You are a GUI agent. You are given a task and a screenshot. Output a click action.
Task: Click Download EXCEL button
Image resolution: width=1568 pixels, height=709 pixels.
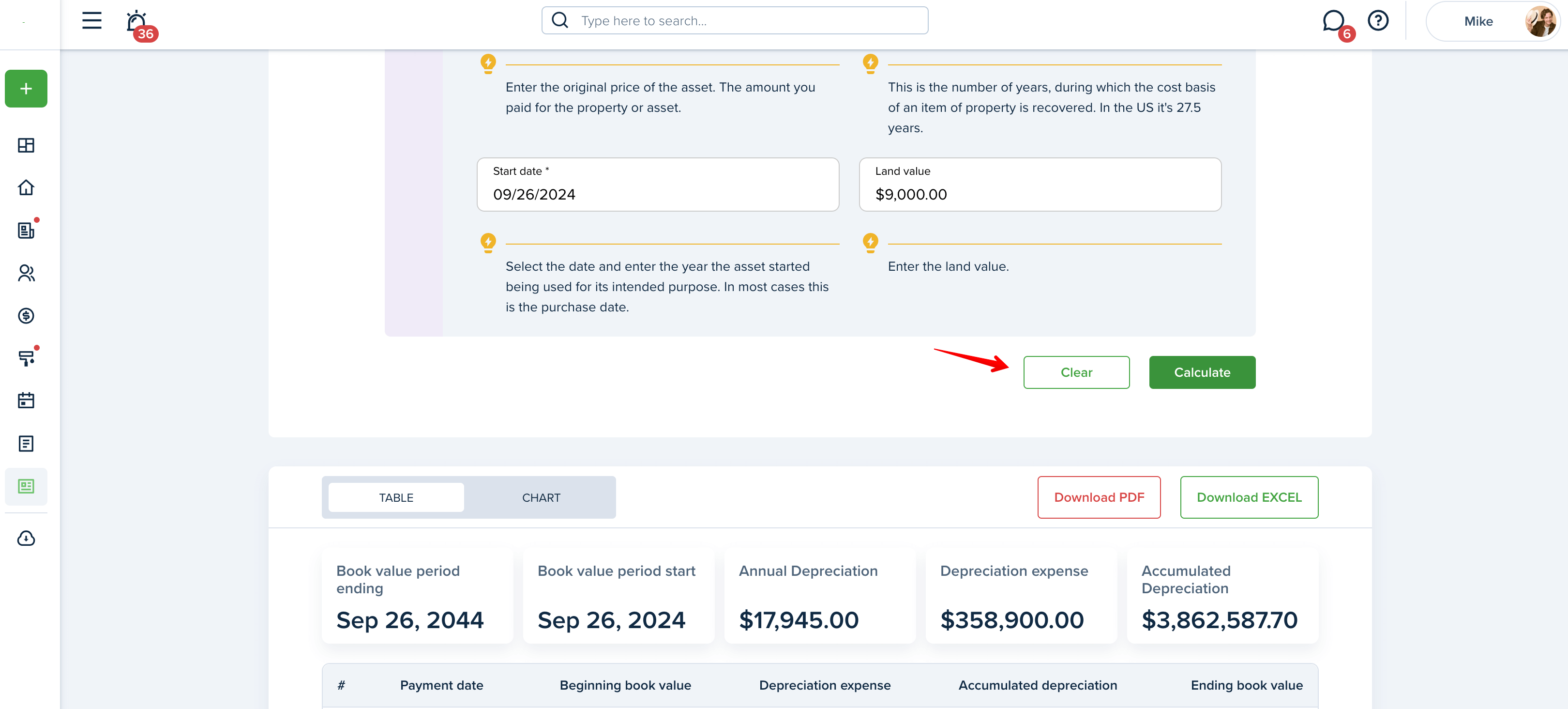1249,497
